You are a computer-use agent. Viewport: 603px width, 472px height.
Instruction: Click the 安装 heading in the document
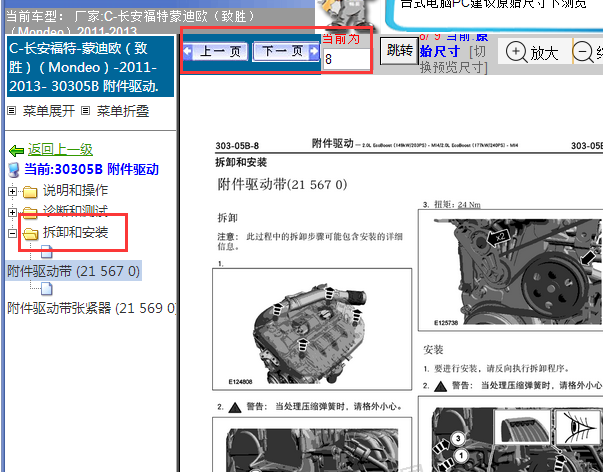coord(433,350)
